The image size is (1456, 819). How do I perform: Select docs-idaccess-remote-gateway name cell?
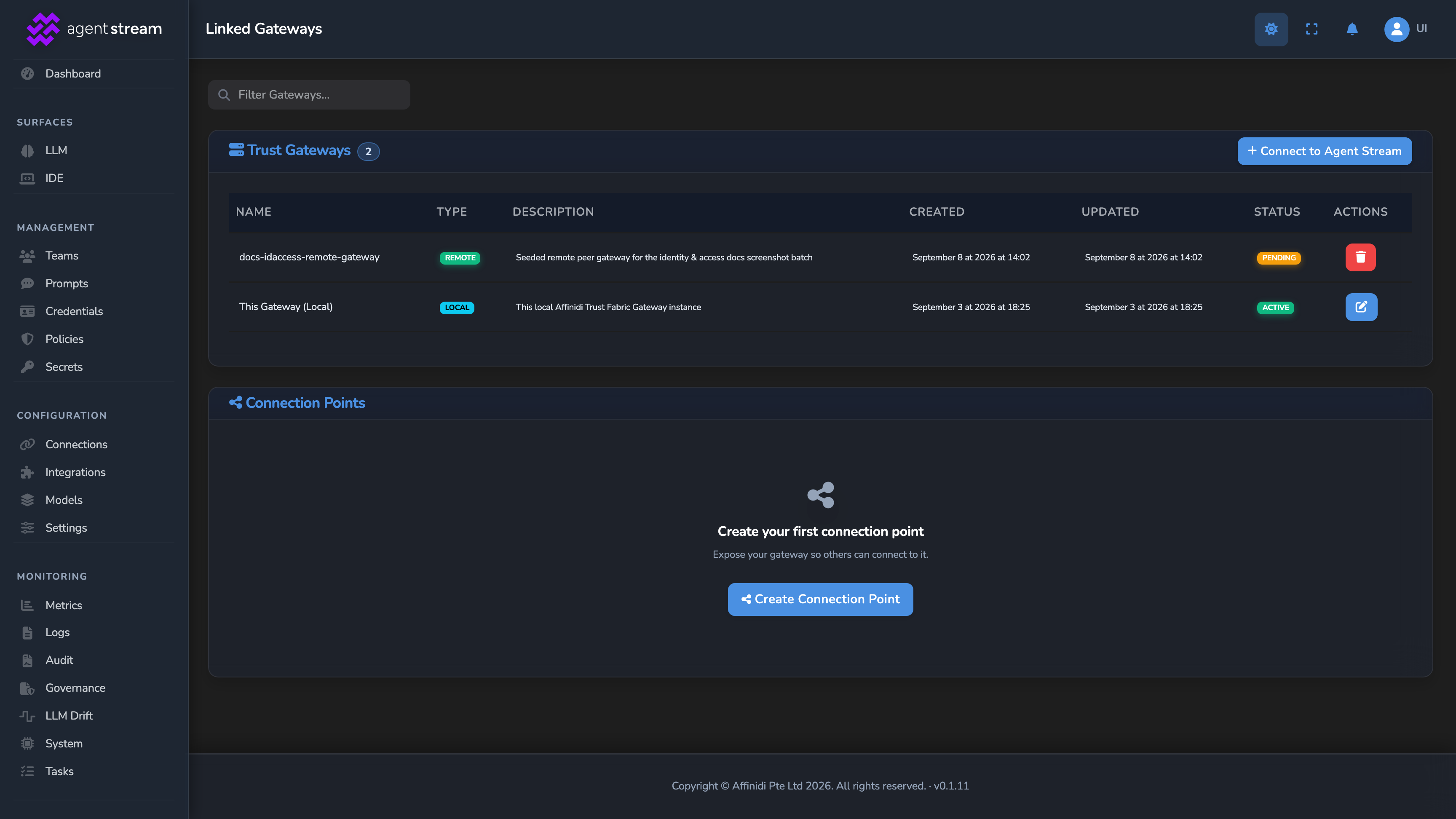tap(309, 257)
